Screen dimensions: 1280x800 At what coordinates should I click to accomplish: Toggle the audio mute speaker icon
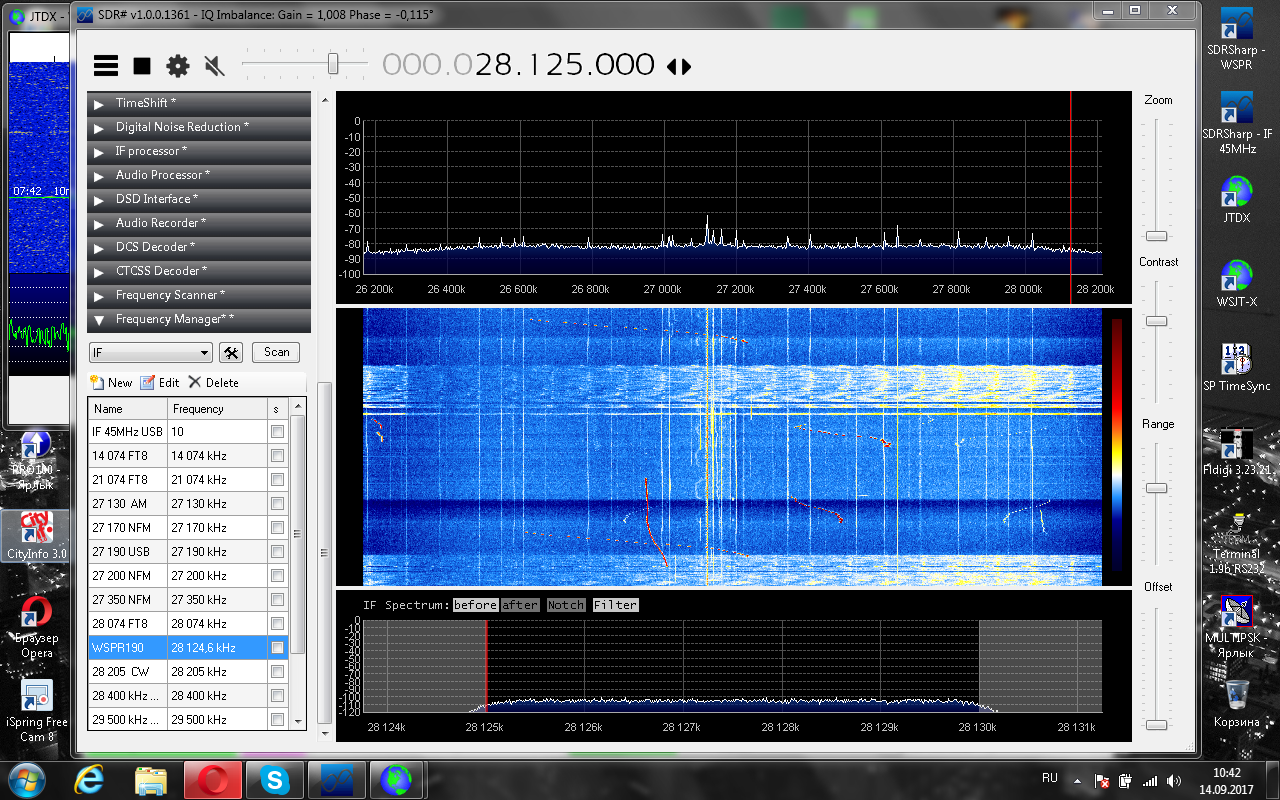(x=213, y=66)
